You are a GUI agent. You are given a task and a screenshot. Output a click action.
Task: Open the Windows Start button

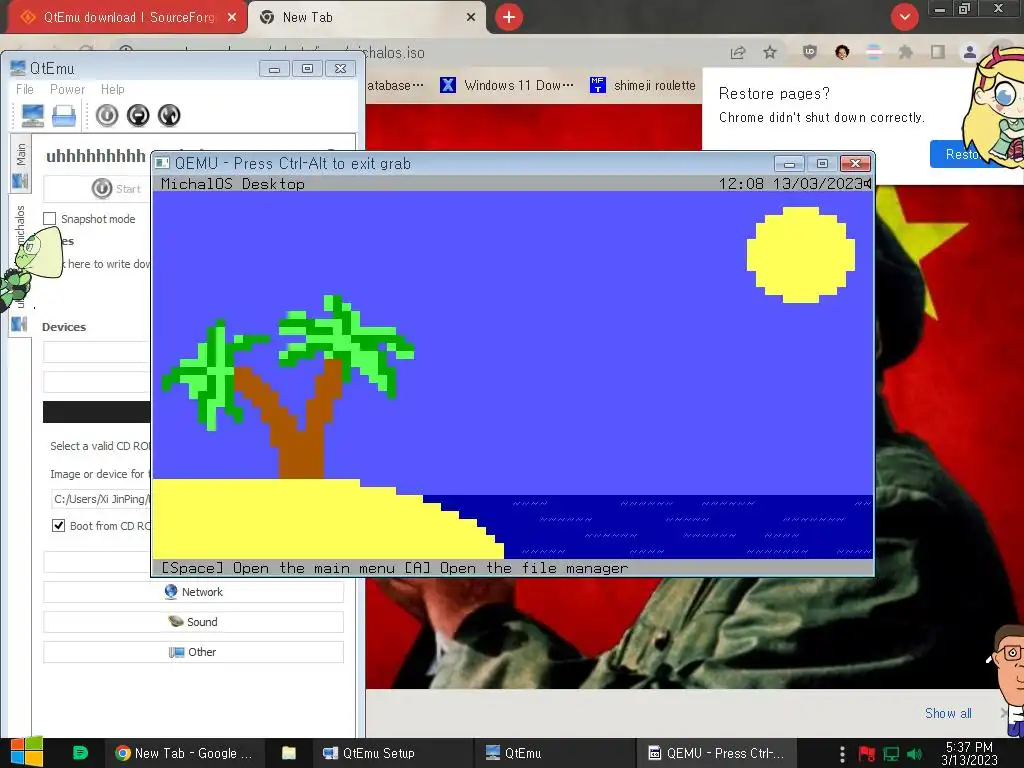pyautogui.click(x=26, y=752)
